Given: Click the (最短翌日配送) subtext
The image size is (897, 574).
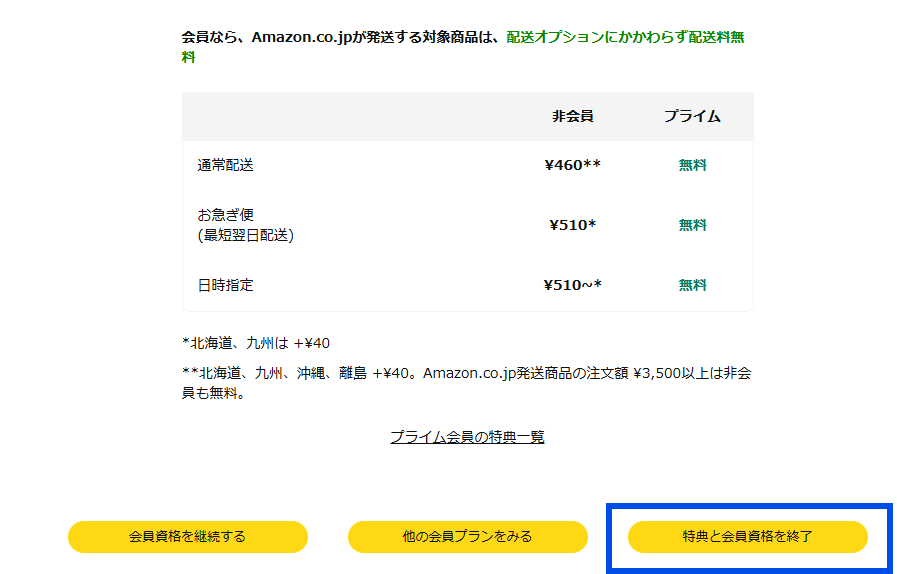Looking at the screenshot, I should (245, 235).
